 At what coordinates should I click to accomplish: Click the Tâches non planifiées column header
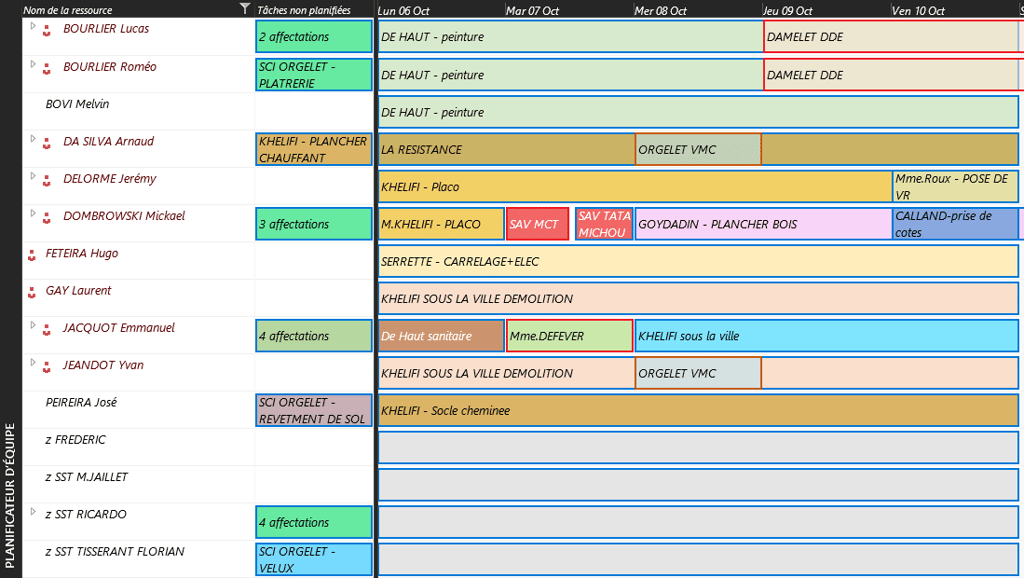304,10
